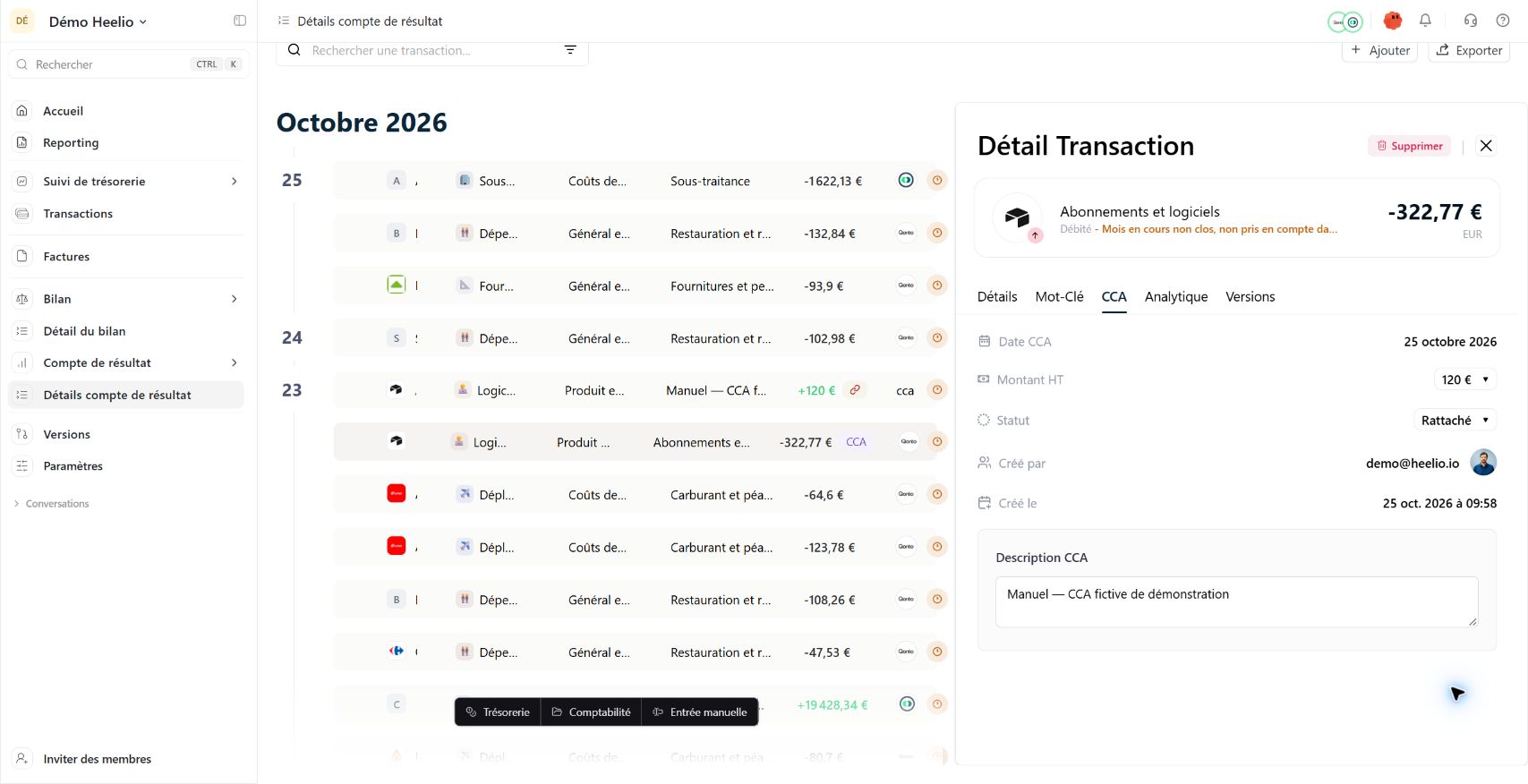The image size is (1528, 784).
Task: Click the Abonnements et logiciels category icon
Action: pos(1017,217)
